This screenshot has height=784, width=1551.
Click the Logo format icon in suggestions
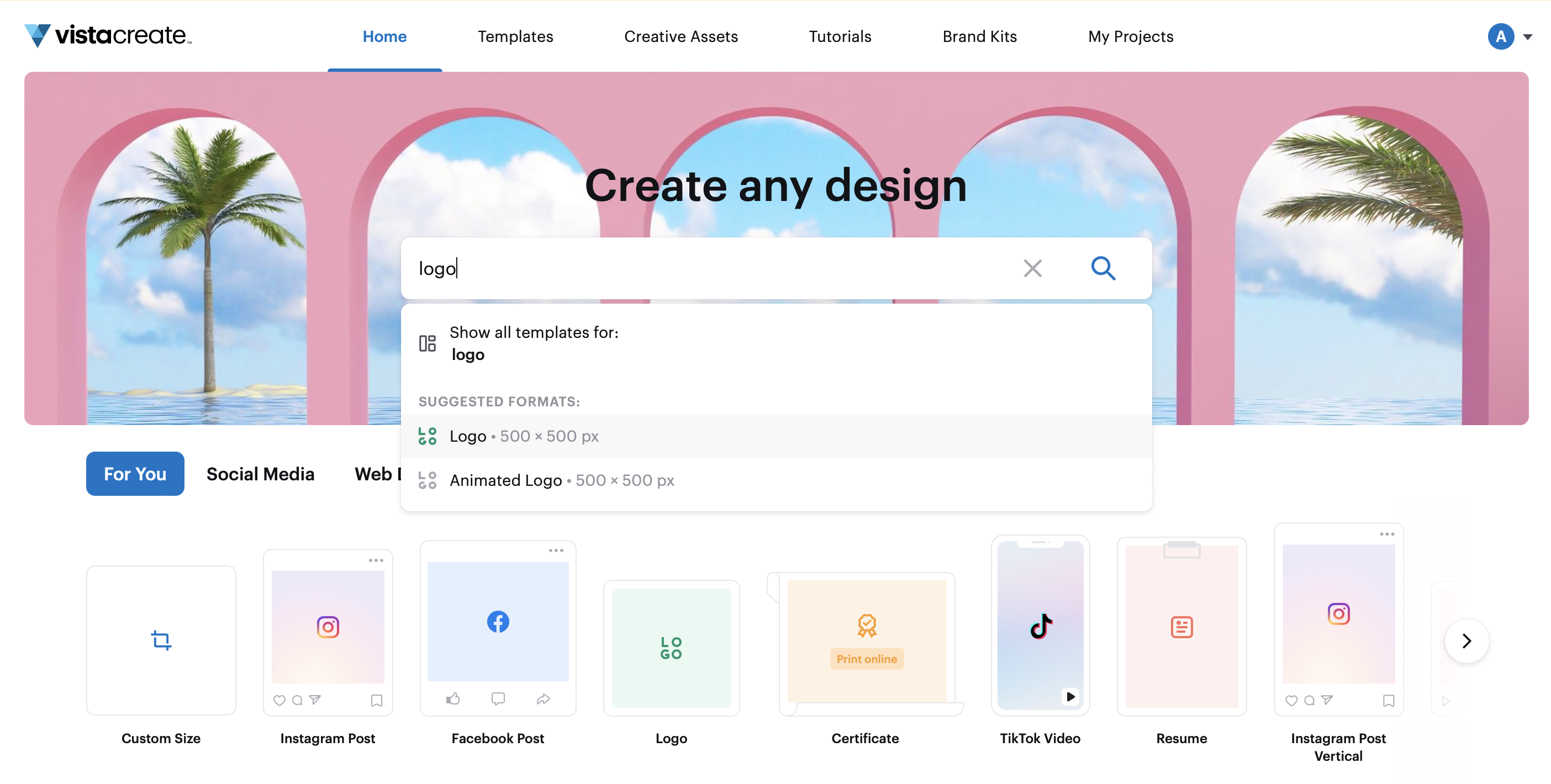pos(427,435)
